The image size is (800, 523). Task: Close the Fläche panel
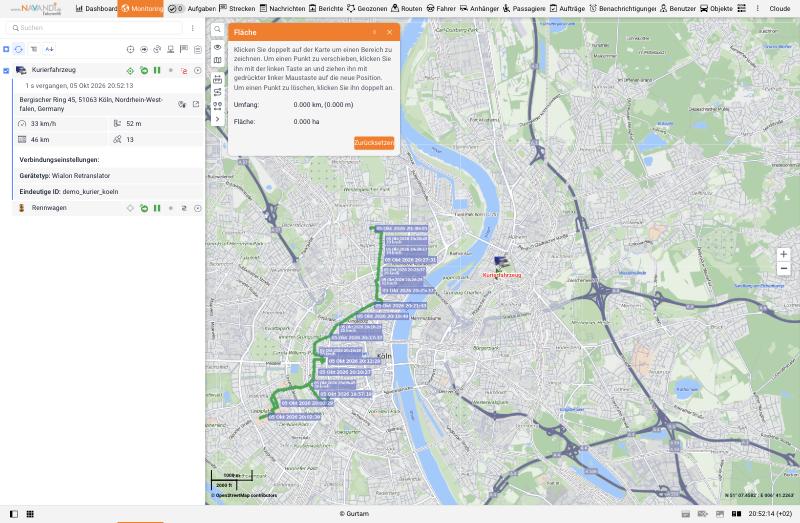click(390, 32)
